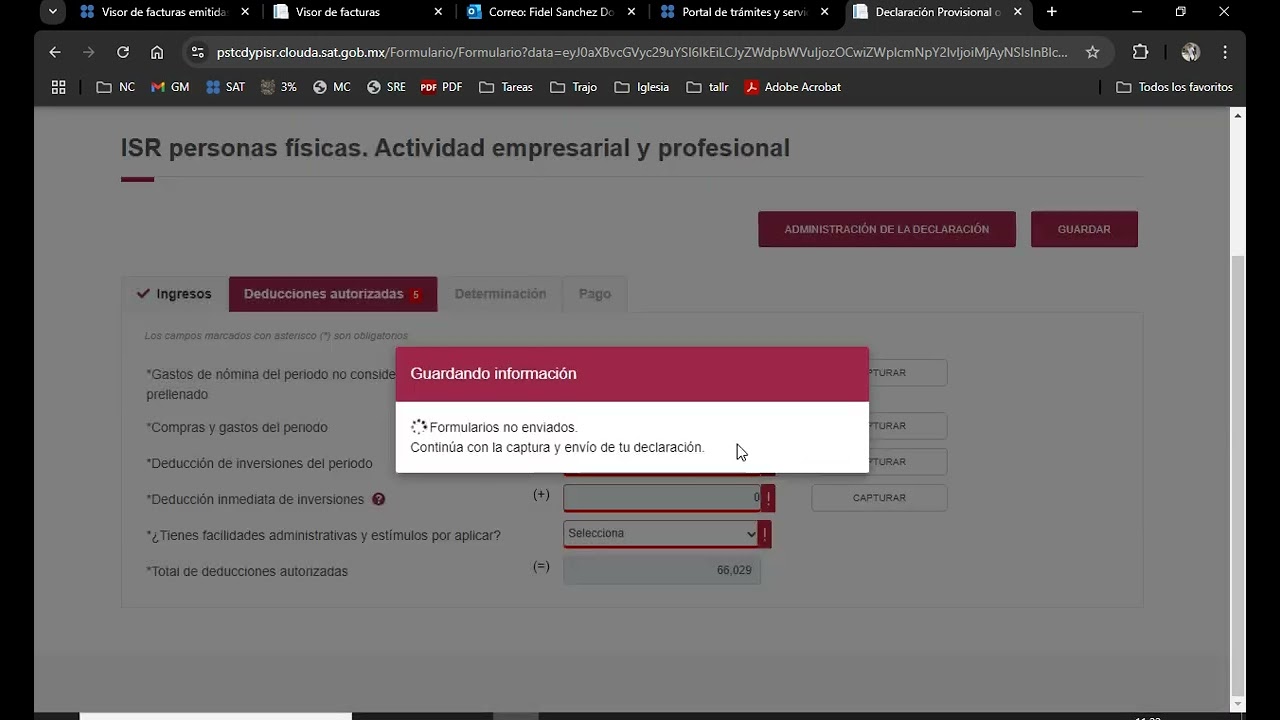This screenshot has width=1280, height=720.
Task: Click the Total de deducciones autorizadas field
Action: pyautogui.click(x=662, y=570)
